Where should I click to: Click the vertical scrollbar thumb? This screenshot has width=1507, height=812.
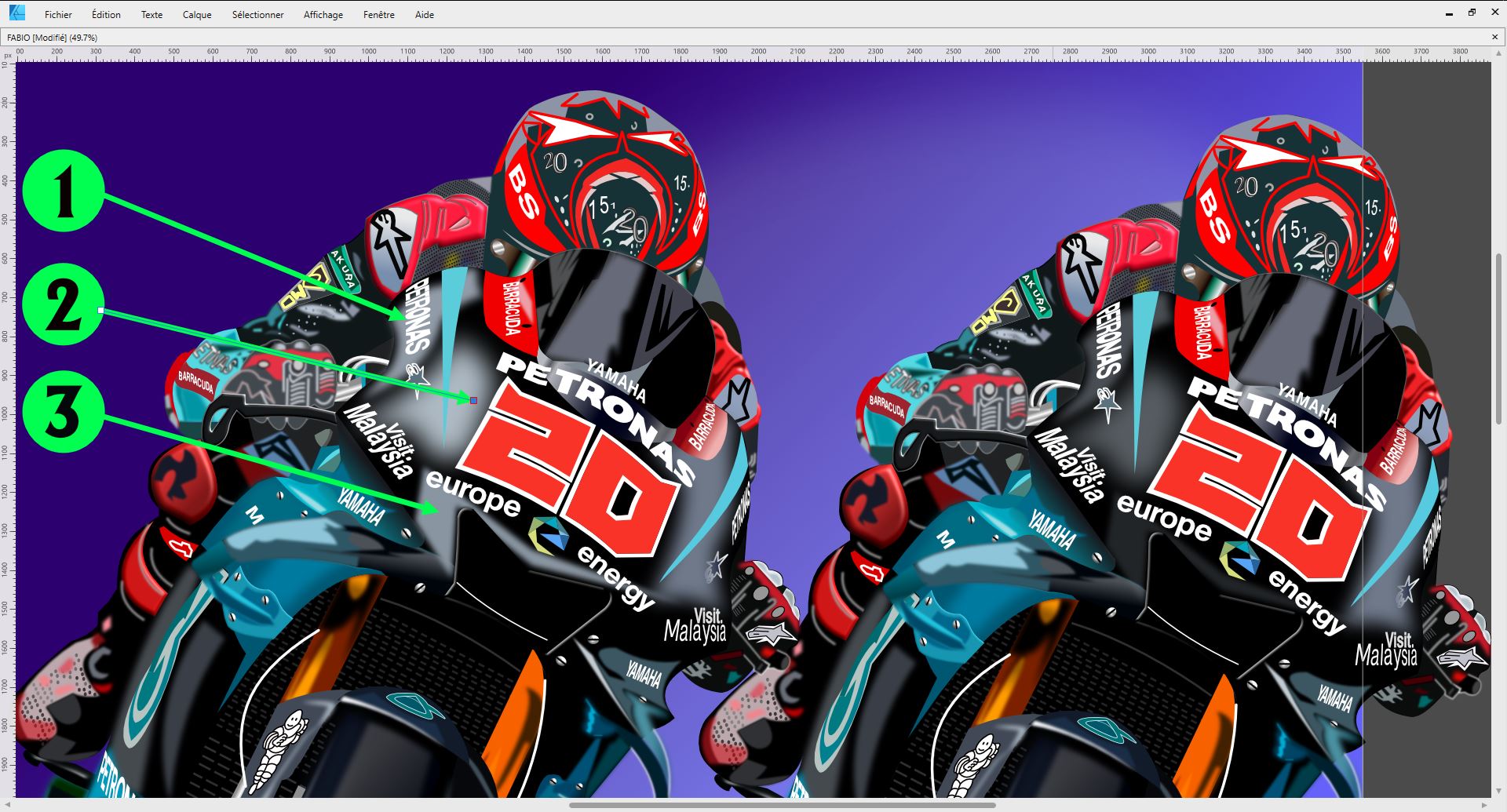pos(1498,339)
